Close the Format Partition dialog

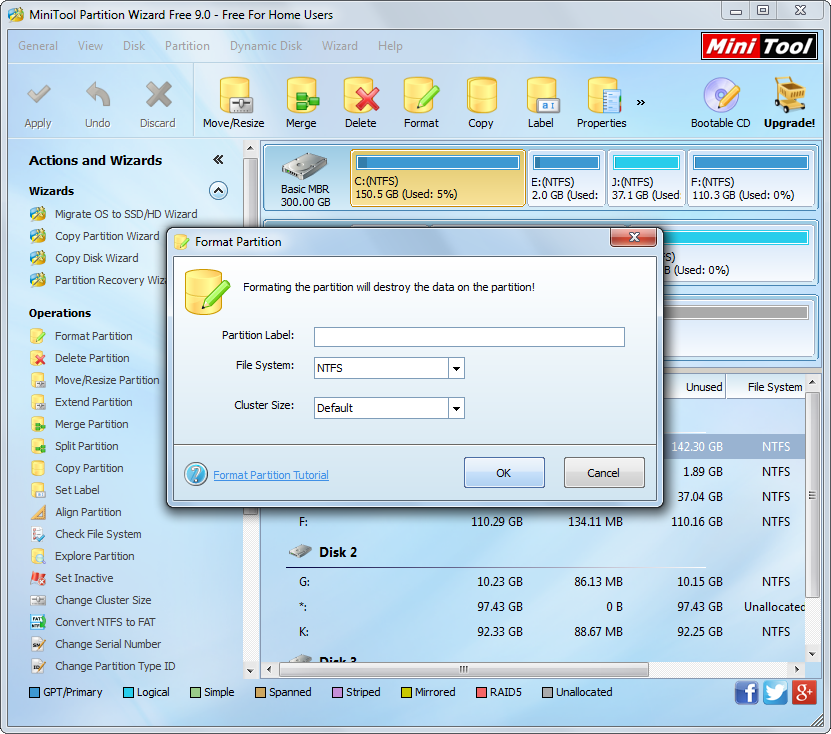[x=633, y=237]
